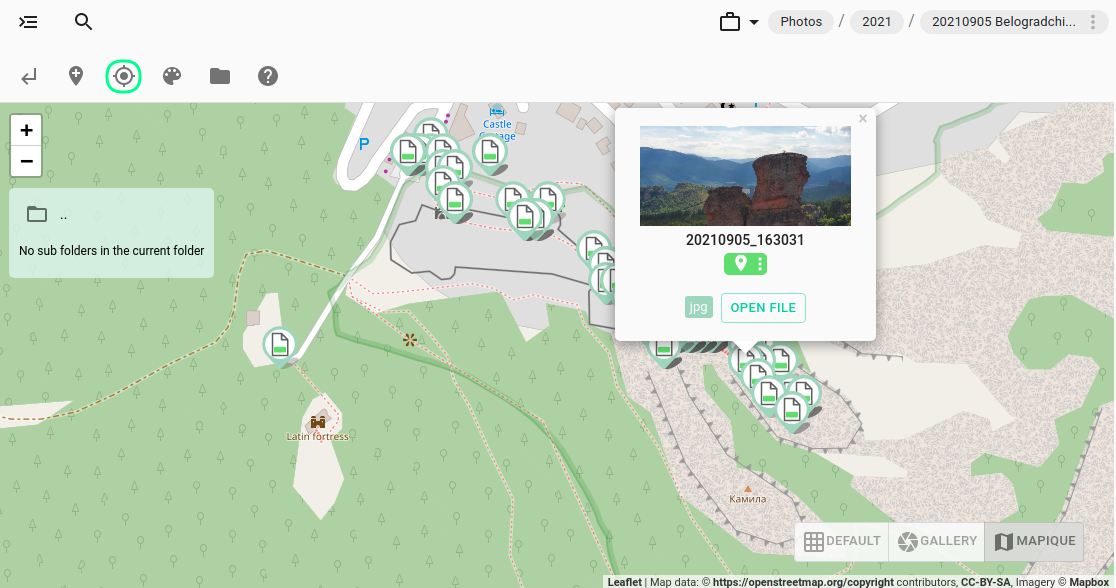The width and height of the screenshot is (1116, 588).
Task: Click the 20210905_163031 photo thumbnail
Action: point(745,175)
